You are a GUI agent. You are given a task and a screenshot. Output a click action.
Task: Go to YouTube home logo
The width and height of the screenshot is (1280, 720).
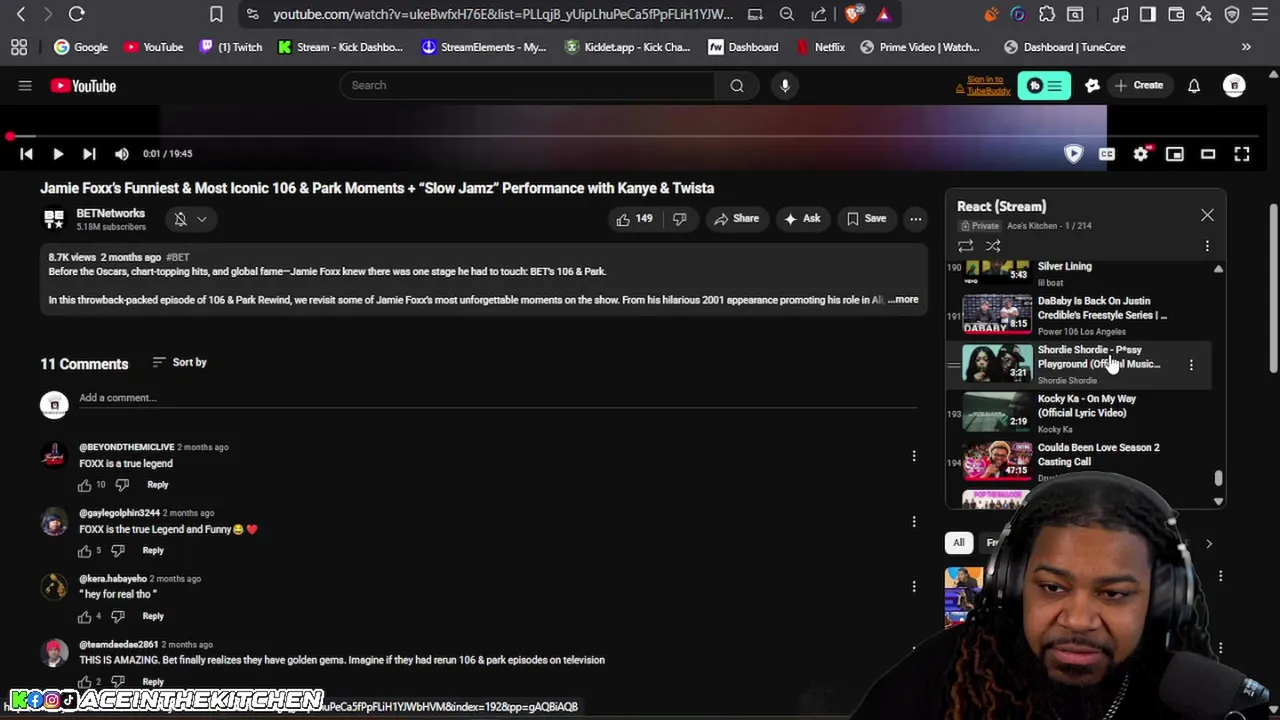pos(83,86)
